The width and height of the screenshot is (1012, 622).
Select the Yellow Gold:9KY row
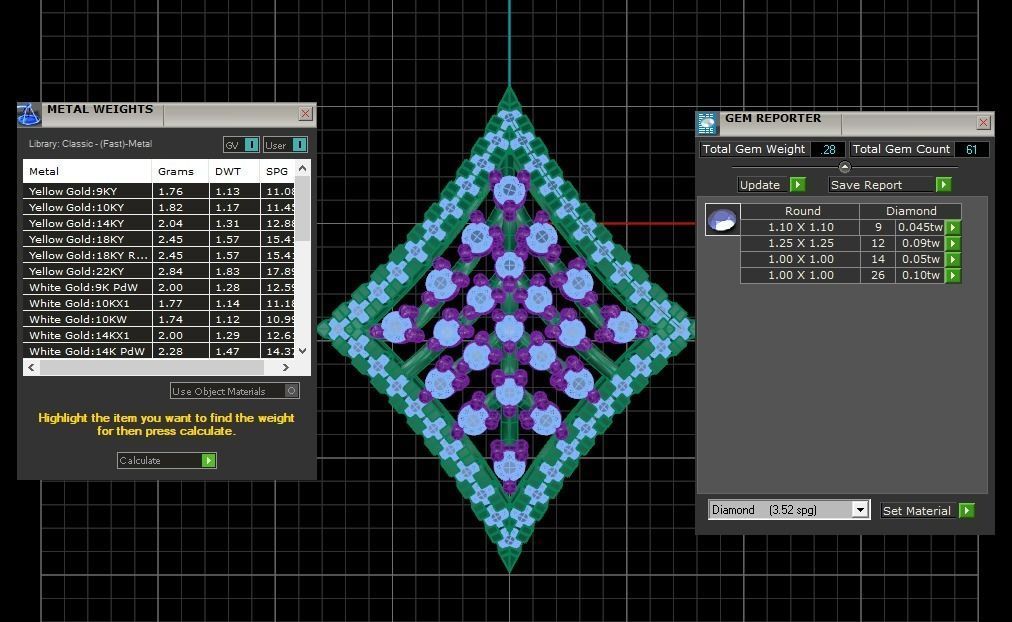point(159,191)
